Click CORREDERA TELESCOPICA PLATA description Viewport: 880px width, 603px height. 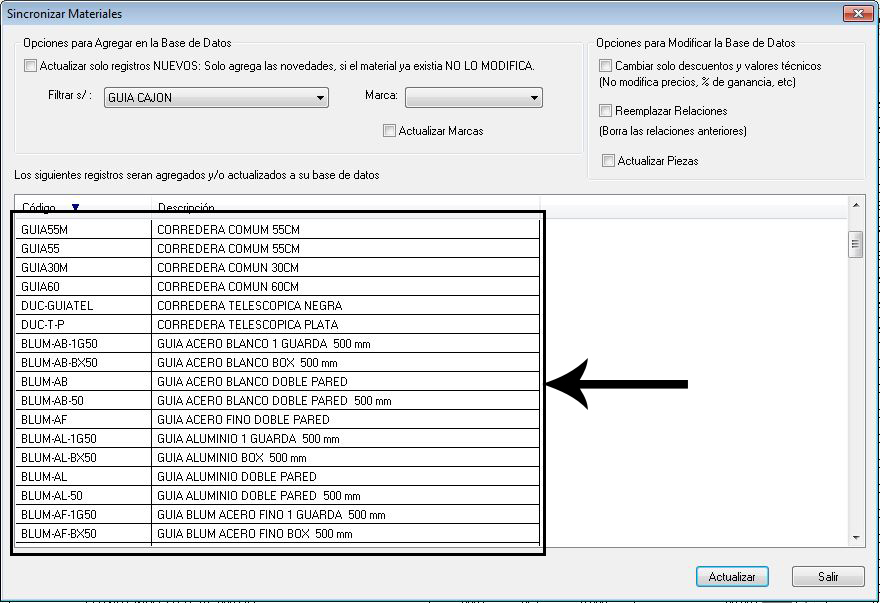(248, 325)
